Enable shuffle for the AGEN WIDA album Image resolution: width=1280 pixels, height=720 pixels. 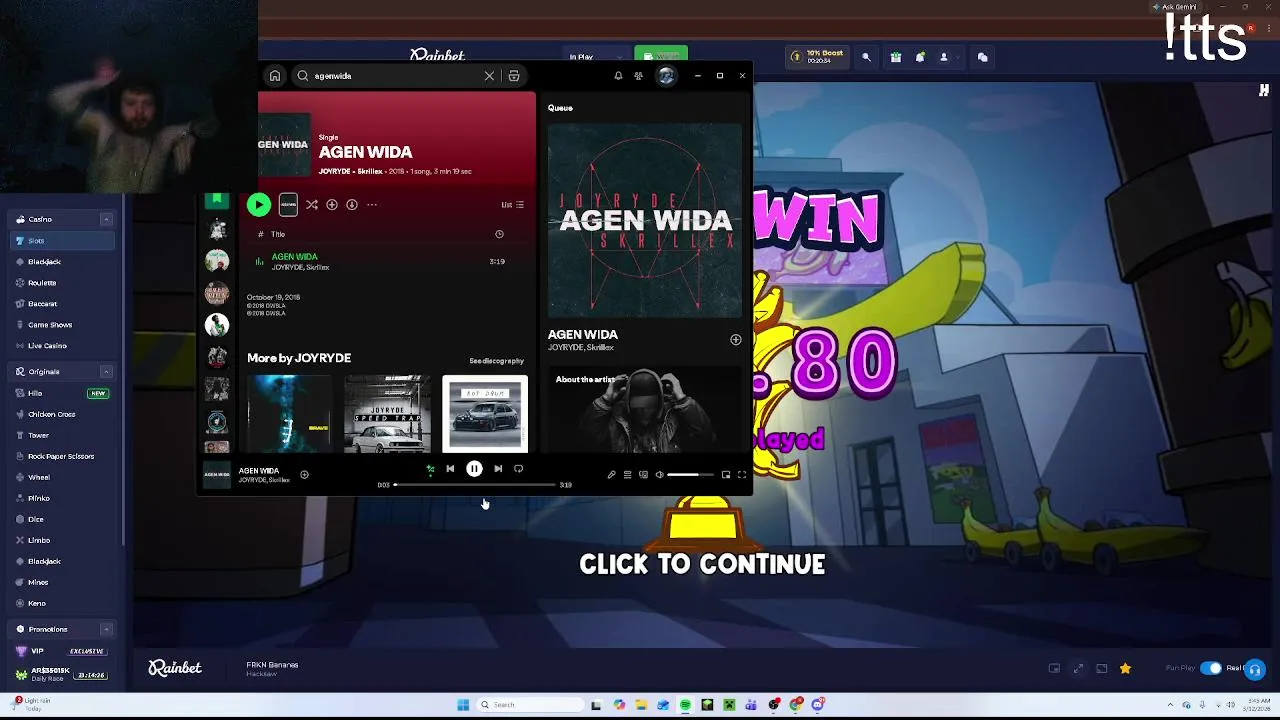coord(312,205)
